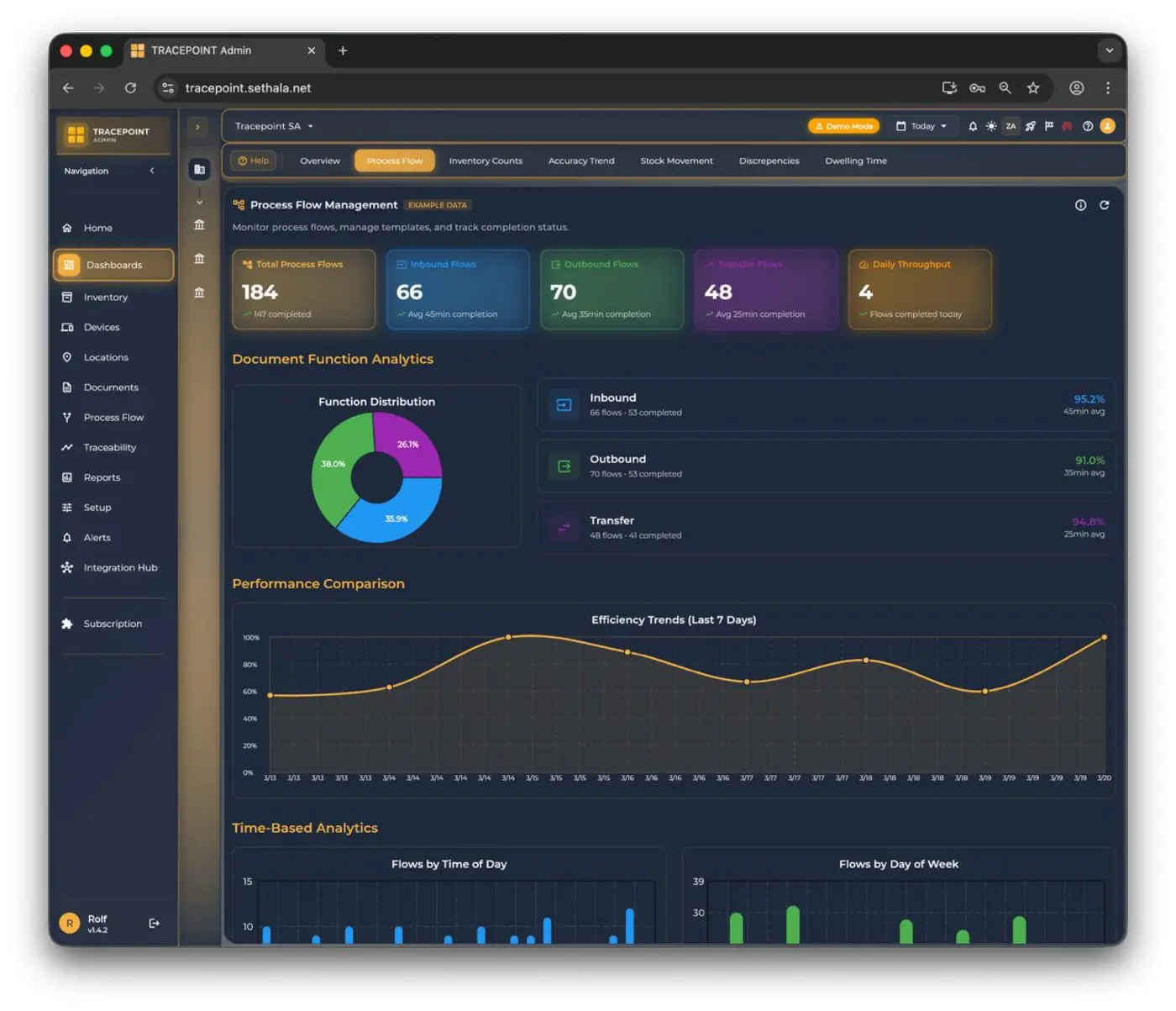Image resolution: width=1176 pixels, height=1011 pixels.
Task: Open the flag icon in the top bar
Action: [x=1049, y=126]
